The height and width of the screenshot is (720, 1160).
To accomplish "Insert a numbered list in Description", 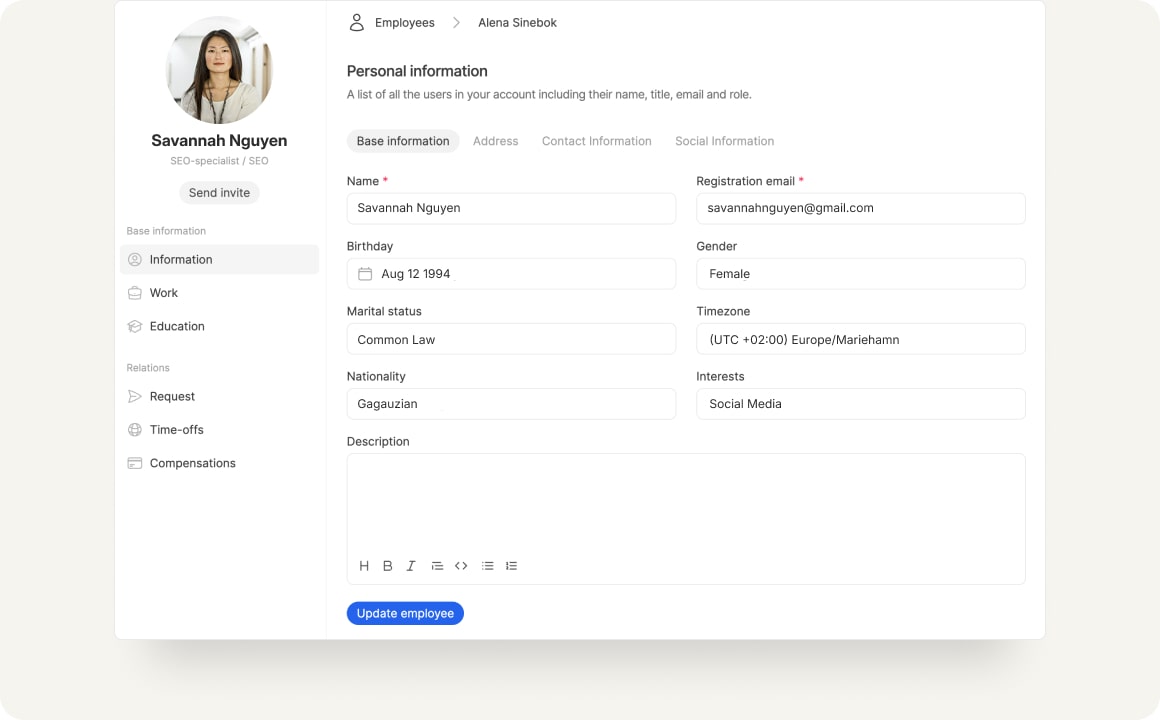I will click(x=511, y=565).
